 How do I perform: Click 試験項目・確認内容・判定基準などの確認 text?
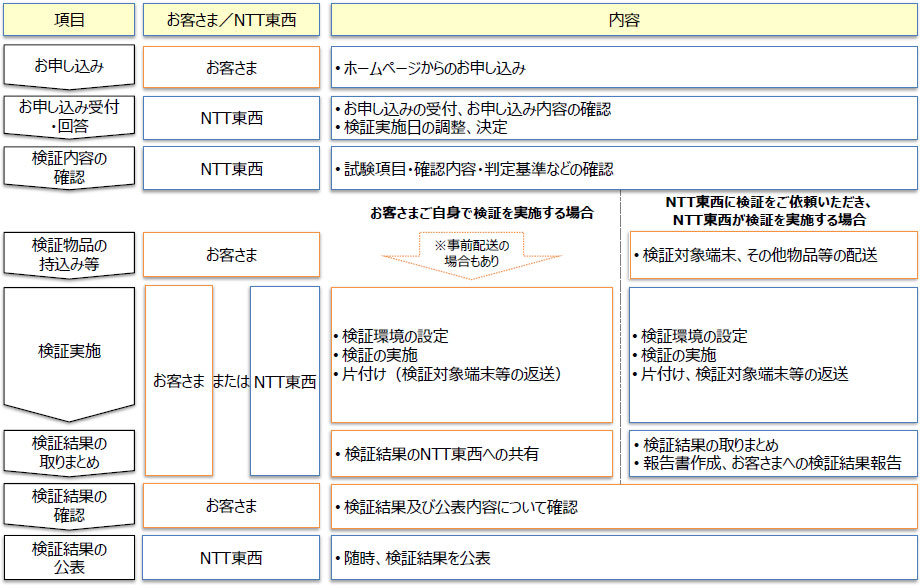tap(478, 169)
